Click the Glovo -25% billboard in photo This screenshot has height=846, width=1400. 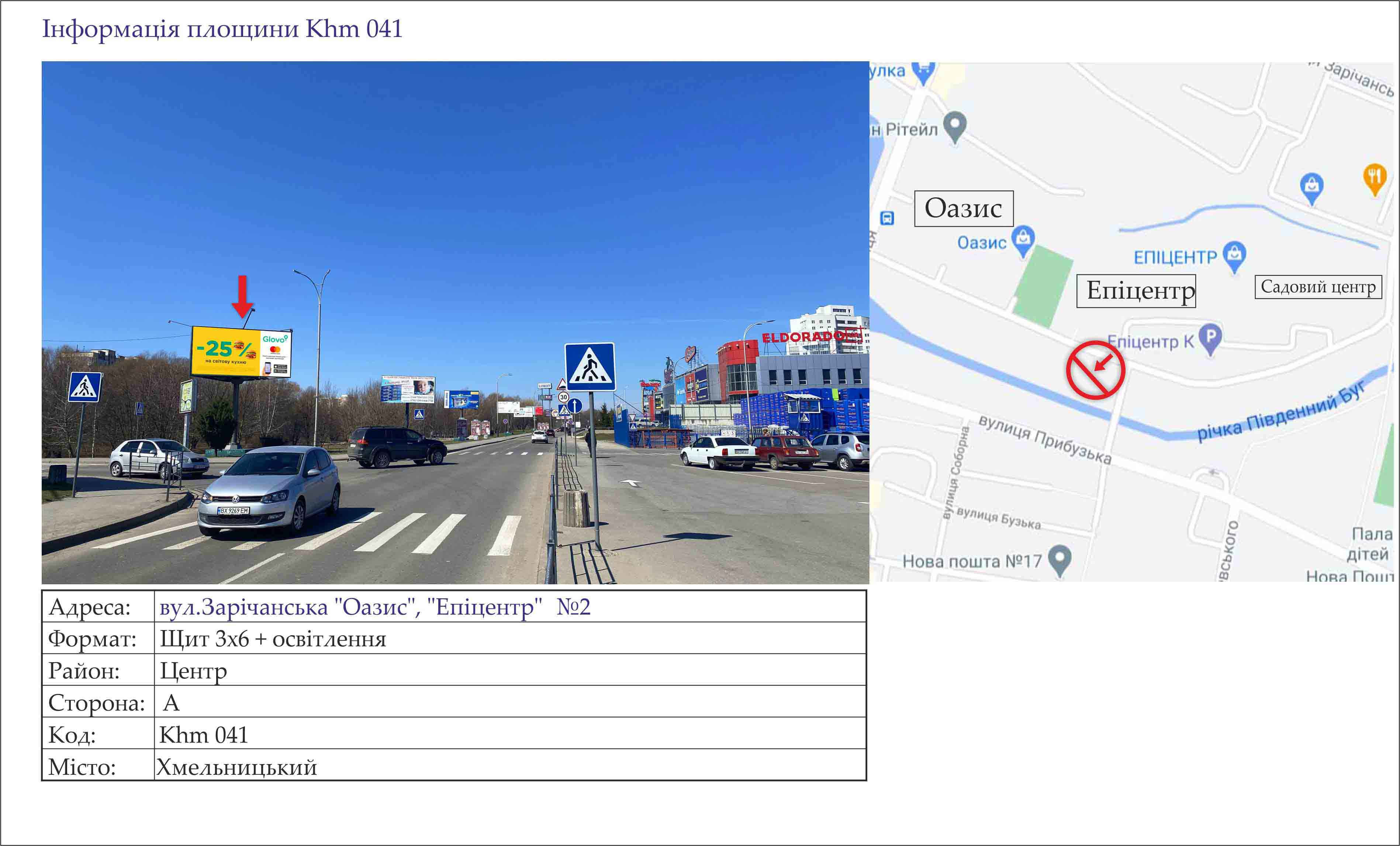click(242, 352)
